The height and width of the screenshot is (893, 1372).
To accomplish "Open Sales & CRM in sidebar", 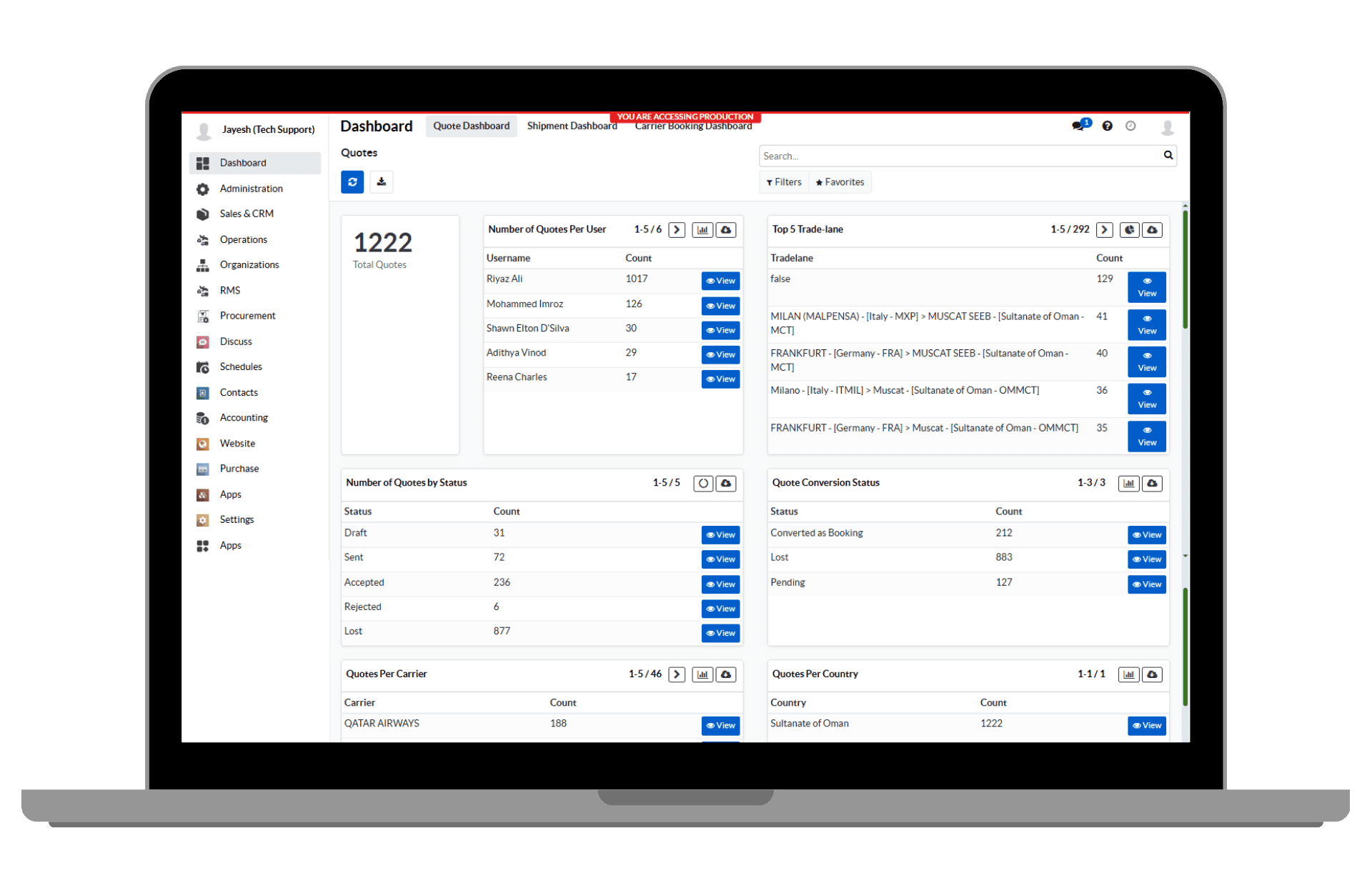I will click(247, 214).
